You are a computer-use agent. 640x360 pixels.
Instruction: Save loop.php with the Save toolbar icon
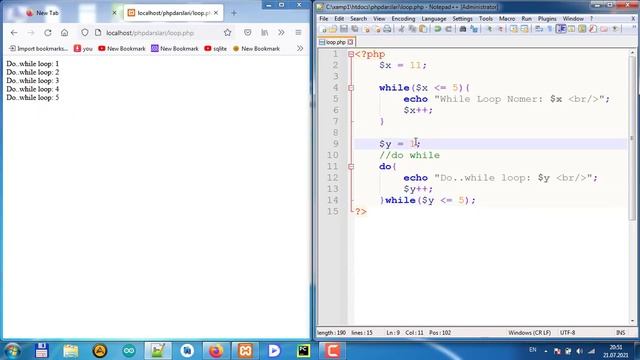coord(344,29)
